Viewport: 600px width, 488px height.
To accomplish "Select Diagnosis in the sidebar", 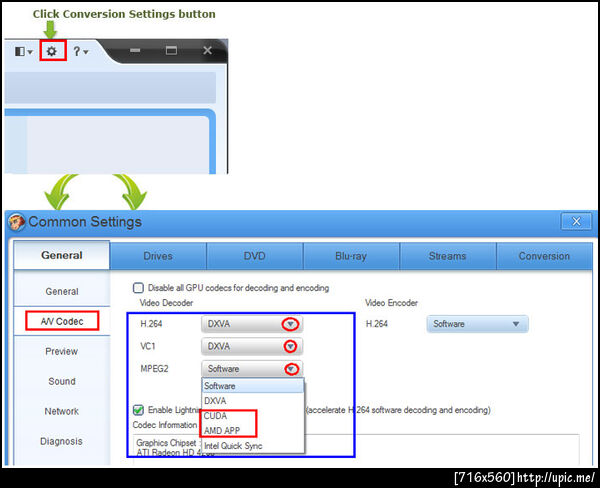I will (62, 441).
